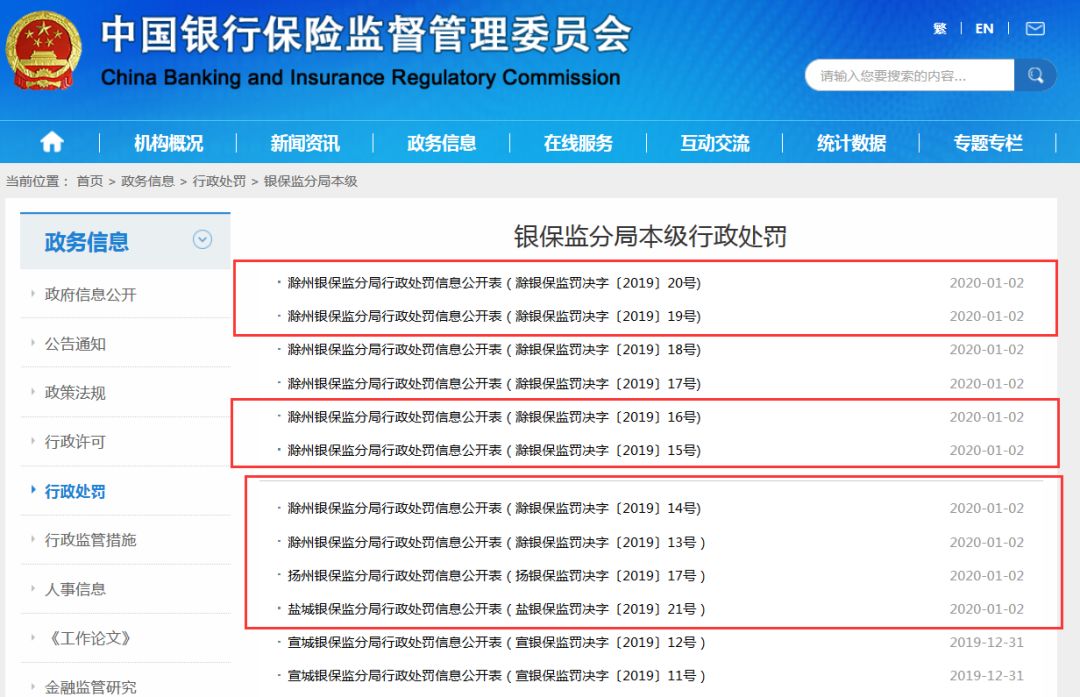Screen dimensions: 1080x697
Task: Open 行政监管措施 in sidebar
Action: [x=90, y=540]
